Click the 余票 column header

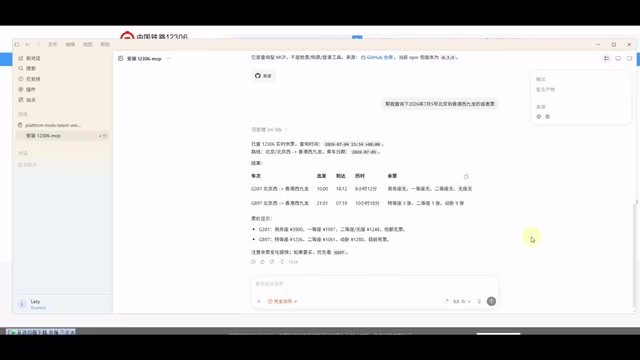point(392,176)
